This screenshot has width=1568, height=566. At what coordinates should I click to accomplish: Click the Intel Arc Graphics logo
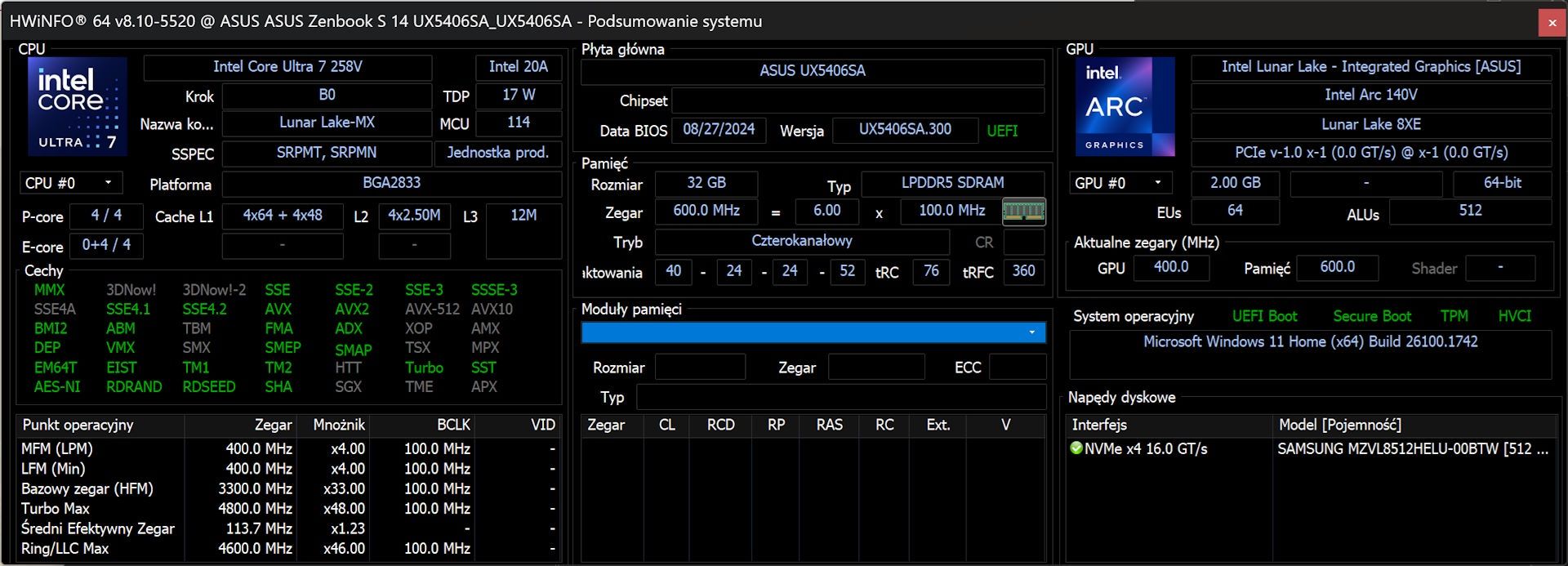[x=1125, y=106]
